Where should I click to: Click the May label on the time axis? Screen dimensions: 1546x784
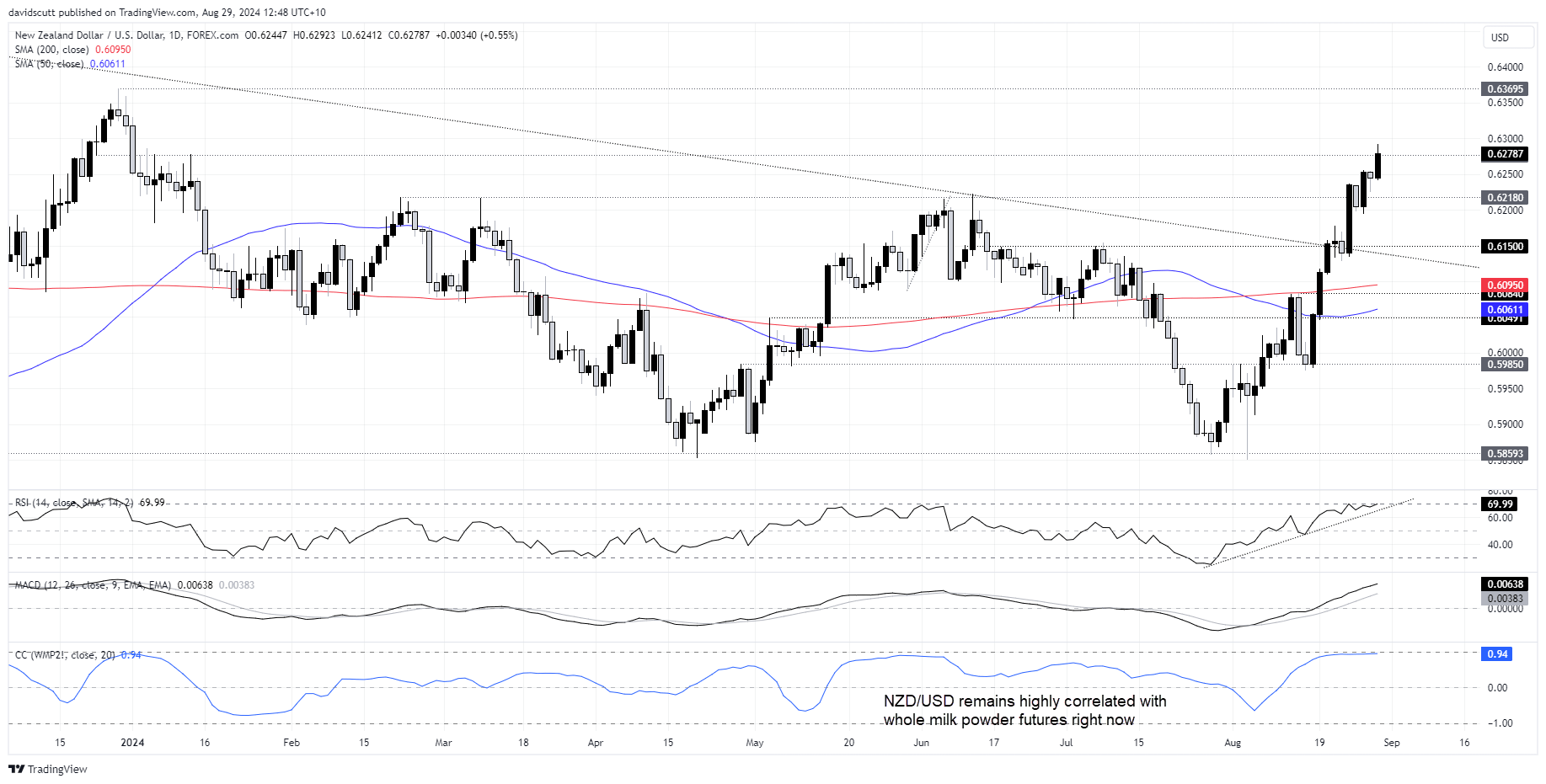(x=755, y=743)
